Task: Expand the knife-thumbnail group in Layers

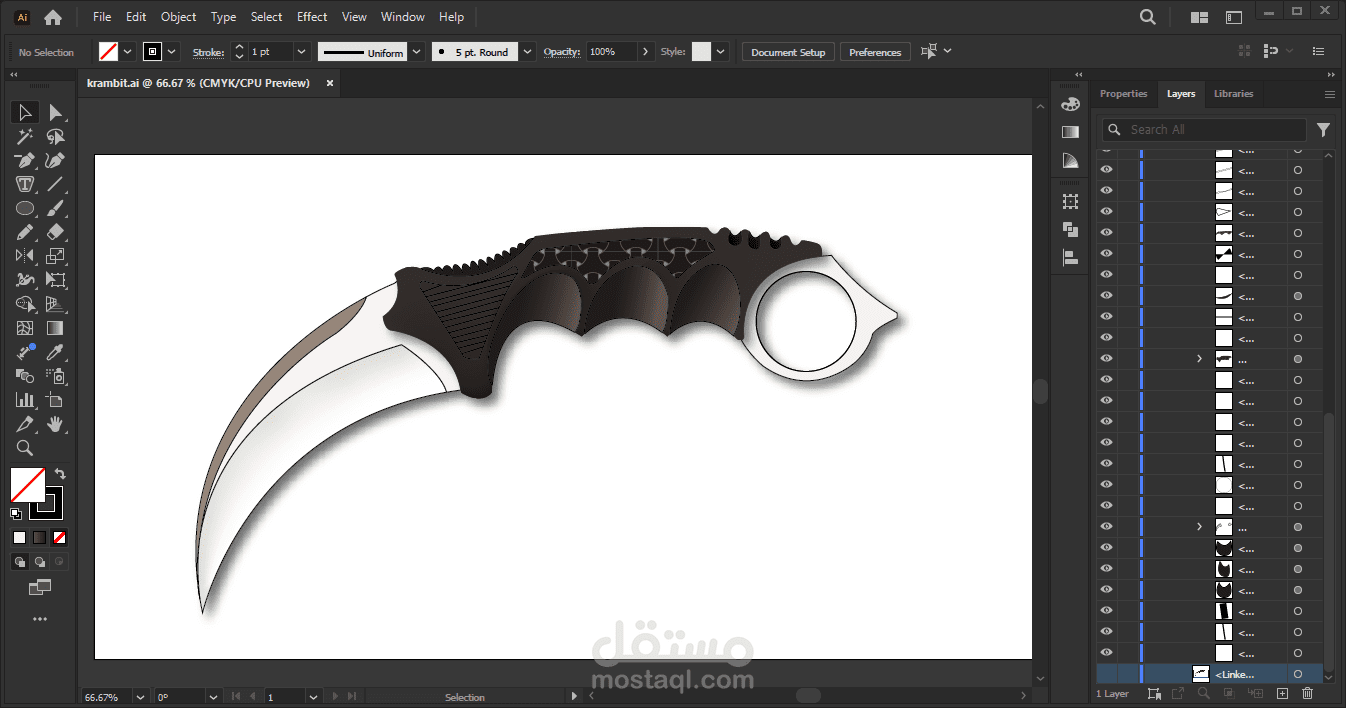Action: pyautogui.click(x=1199, y=359)
